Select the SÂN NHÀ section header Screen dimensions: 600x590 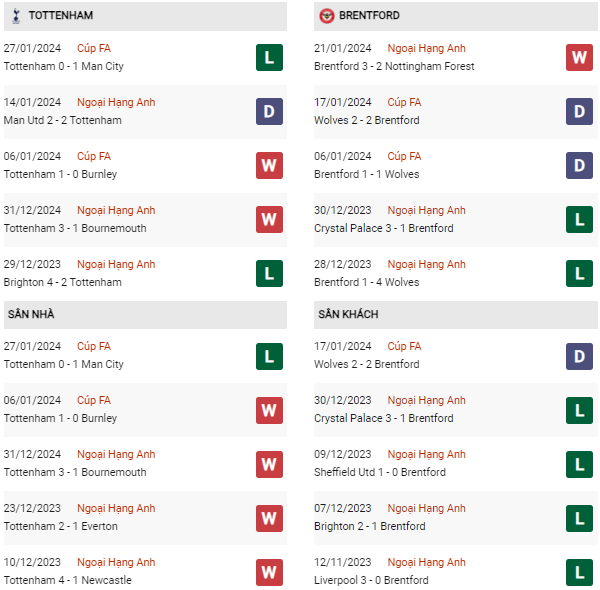(x=31, y=314)
